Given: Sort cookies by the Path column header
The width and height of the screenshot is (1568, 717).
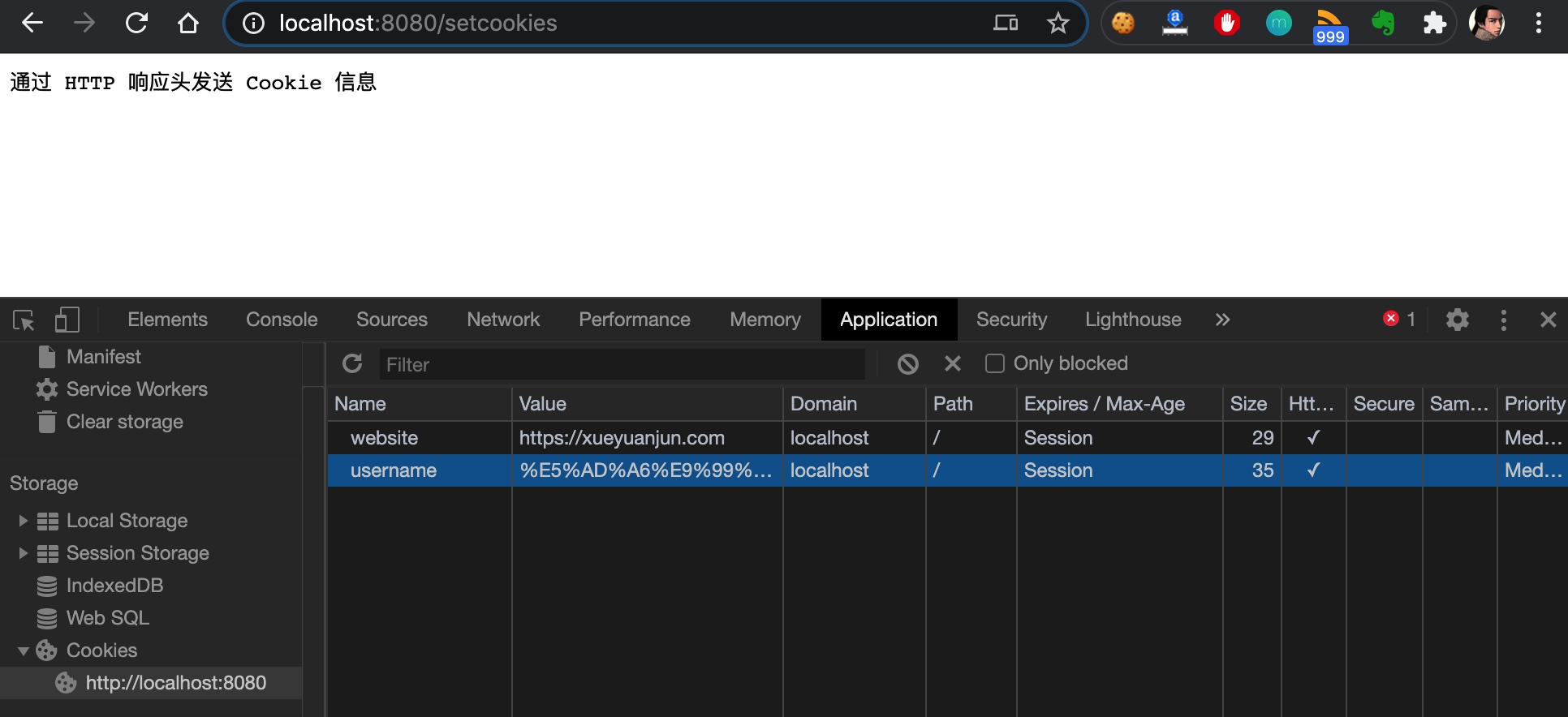Looking at the screenshot, I should pyautogui.click(x=971, y=404).
